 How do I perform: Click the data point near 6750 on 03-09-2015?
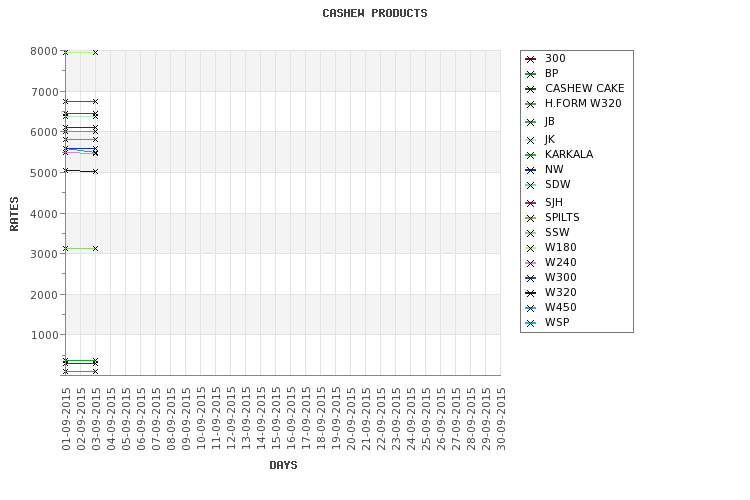coord(95,101)
